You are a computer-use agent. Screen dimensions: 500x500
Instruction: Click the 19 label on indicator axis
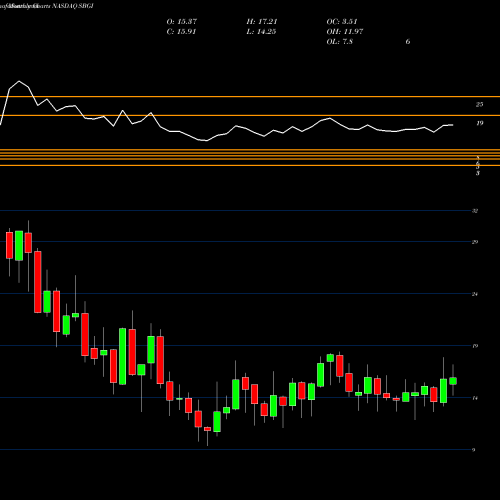tap(479, 123)
